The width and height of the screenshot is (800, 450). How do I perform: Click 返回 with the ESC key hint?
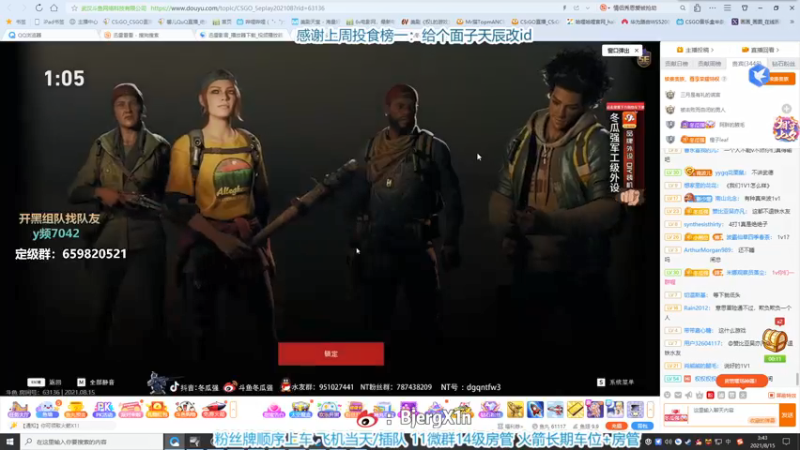click(44, 382)
